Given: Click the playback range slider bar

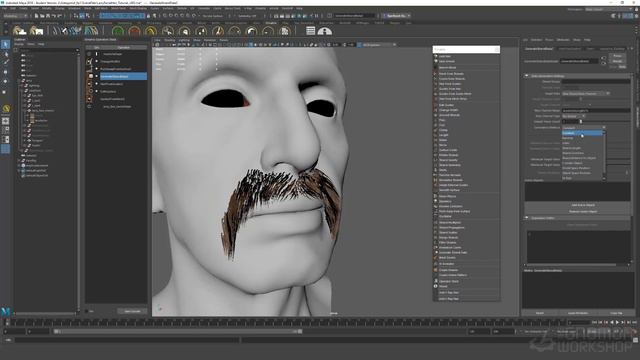Looking at the screenshot, I should tap(178, 332).
